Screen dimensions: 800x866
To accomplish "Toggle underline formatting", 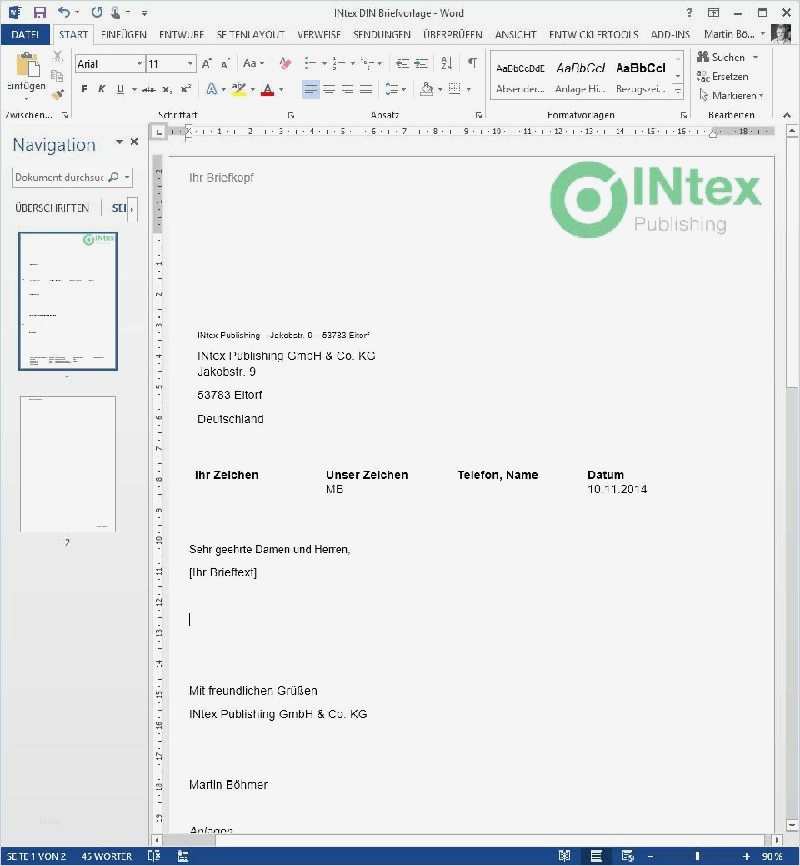I will click(120, 89).
